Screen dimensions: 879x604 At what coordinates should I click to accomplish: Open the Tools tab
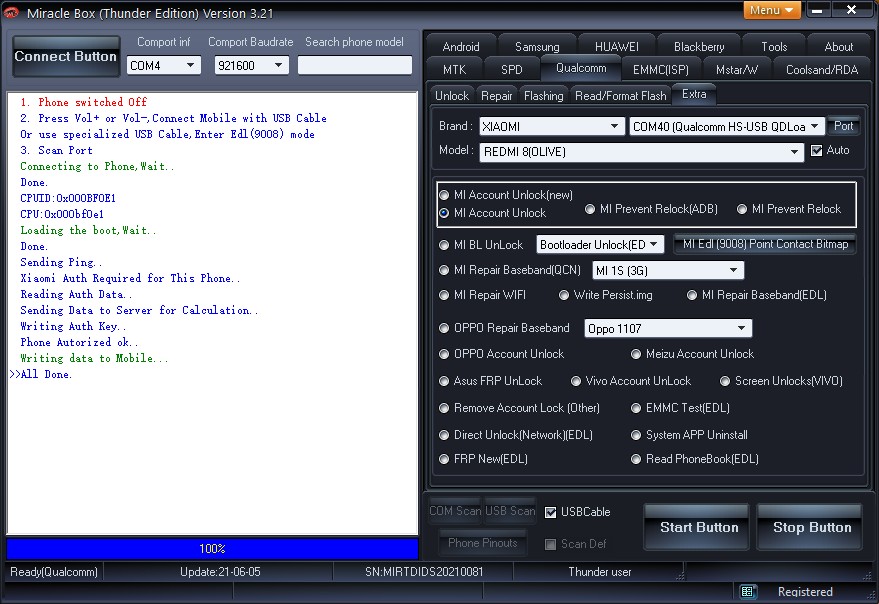(774, 47)
